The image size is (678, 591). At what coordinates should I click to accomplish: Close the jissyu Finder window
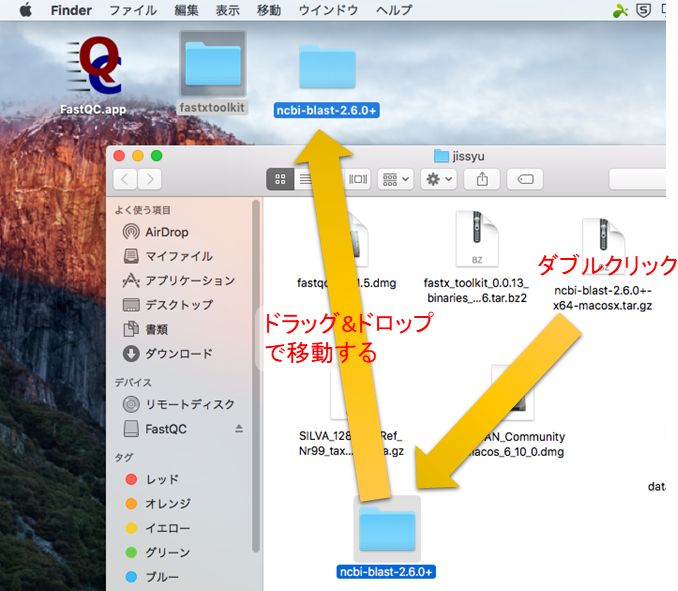pos(119,156)
